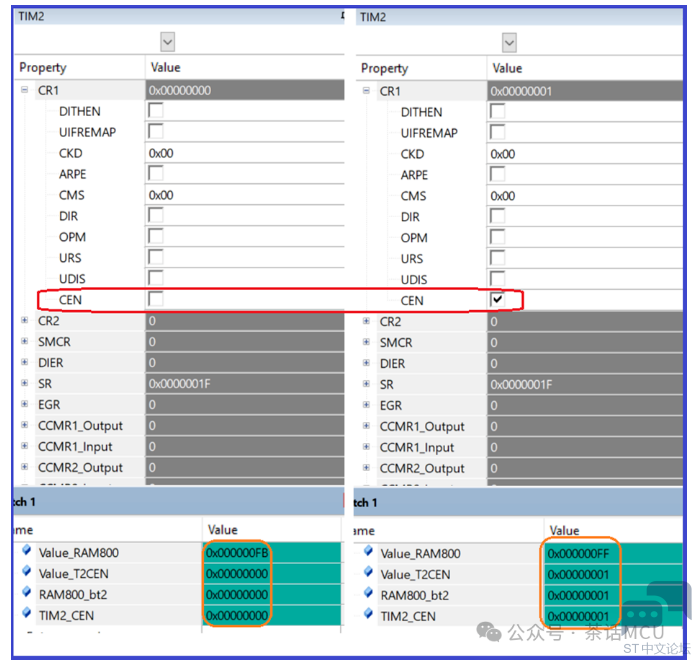Collapse the CR1 register in left panel
The height and width of the screenshot is (664, 700).
coord(24,90)
